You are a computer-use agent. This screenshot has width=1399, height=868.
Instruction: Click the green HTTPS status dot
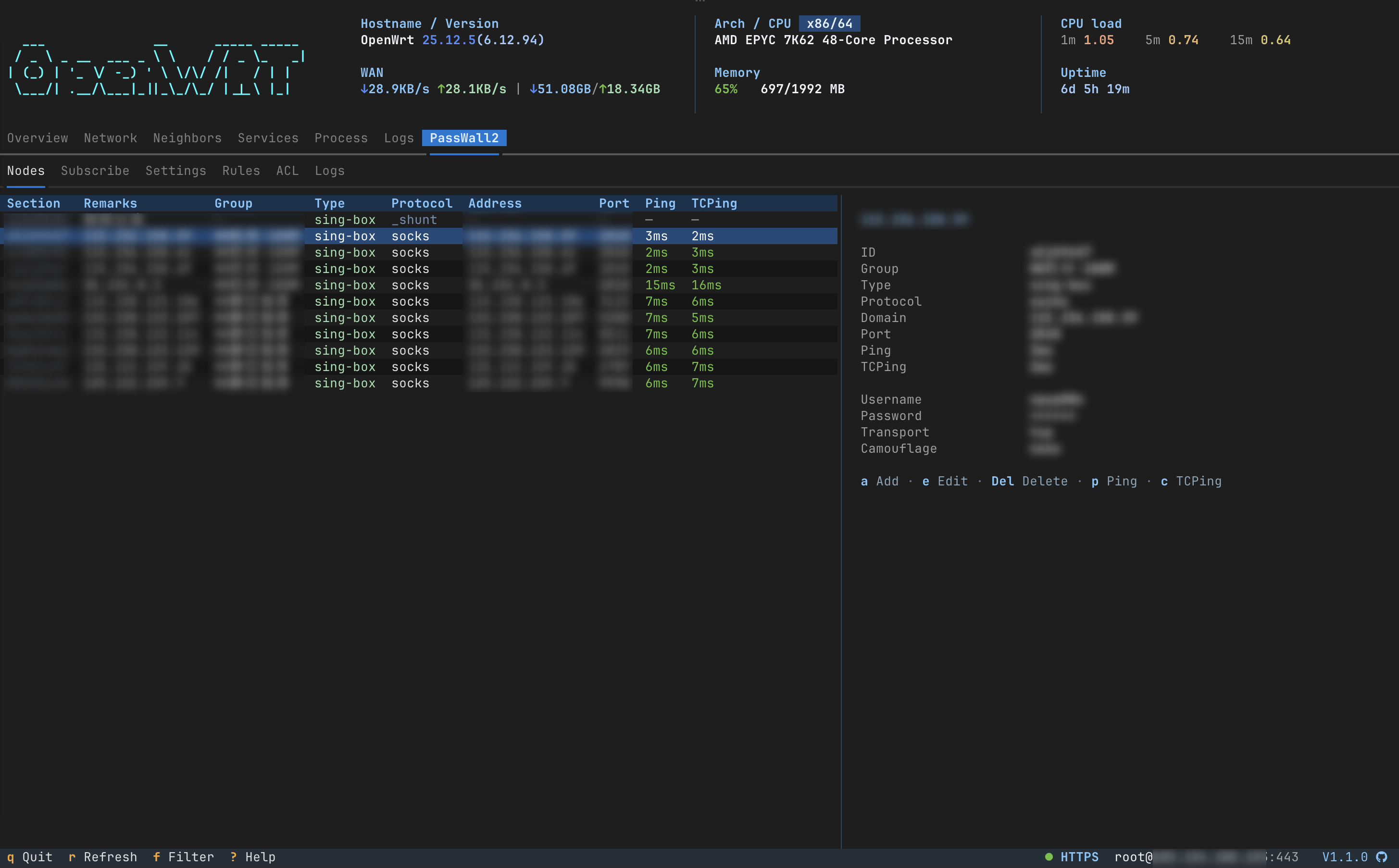point(1049,857)
